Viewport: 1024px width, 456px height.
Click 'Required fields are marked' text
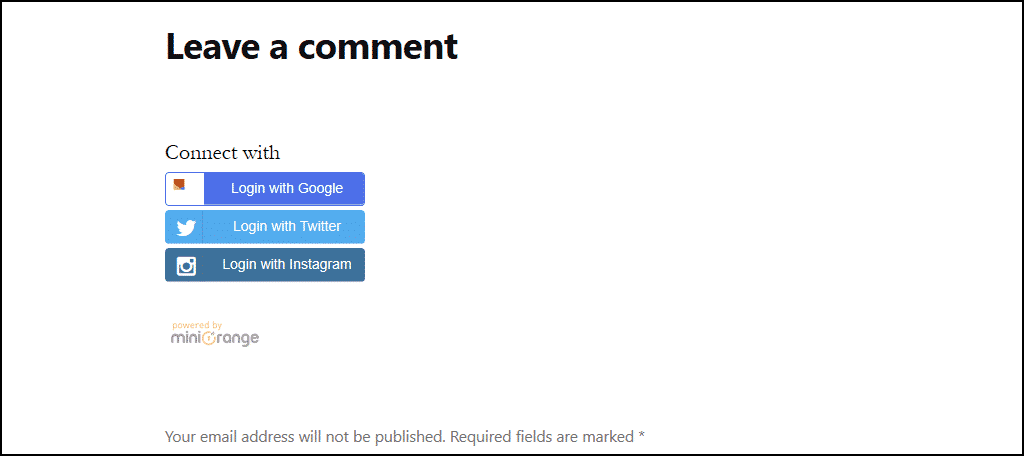coord(542,436)
